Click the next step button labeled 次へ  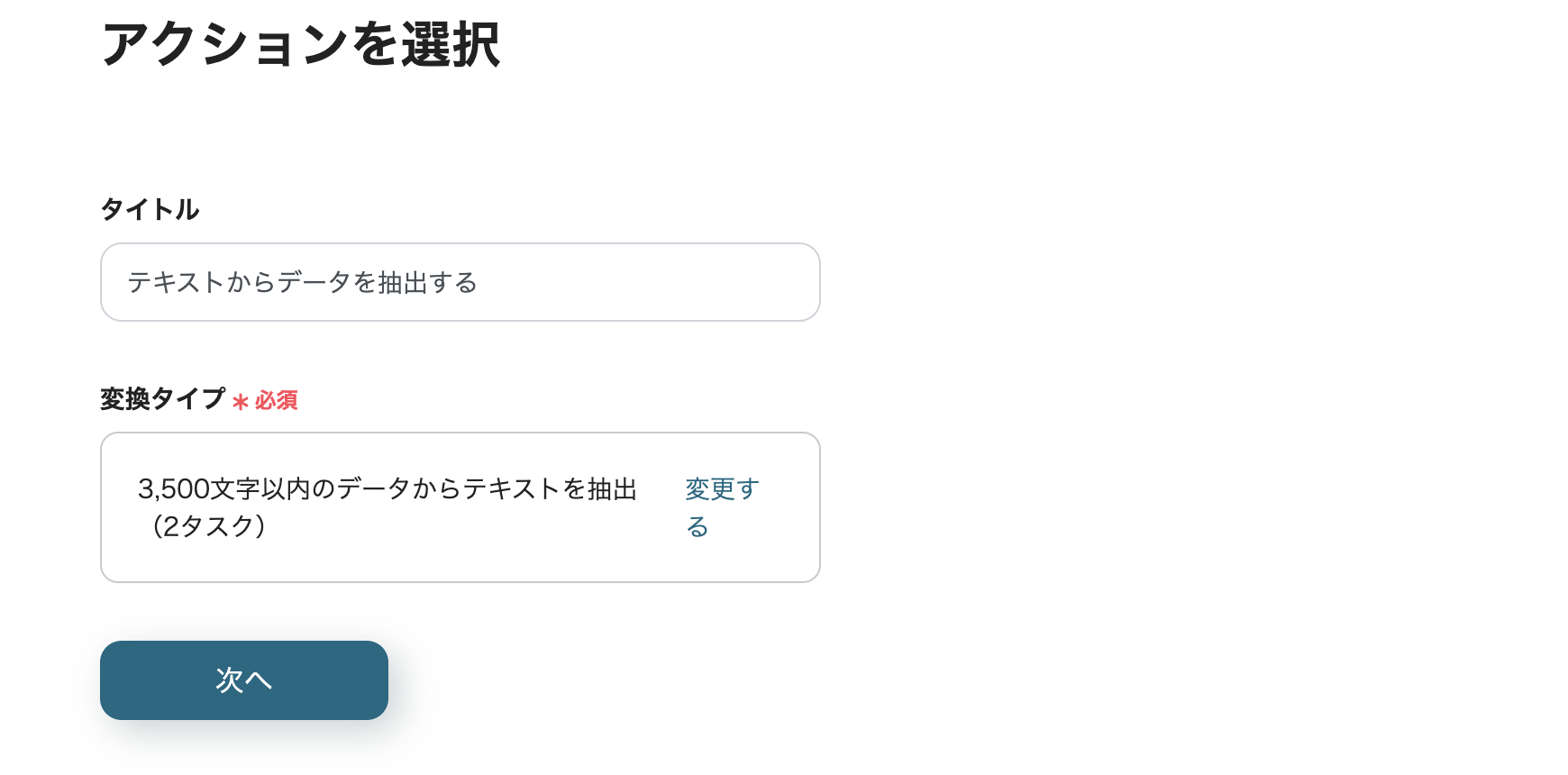(243, 680)
